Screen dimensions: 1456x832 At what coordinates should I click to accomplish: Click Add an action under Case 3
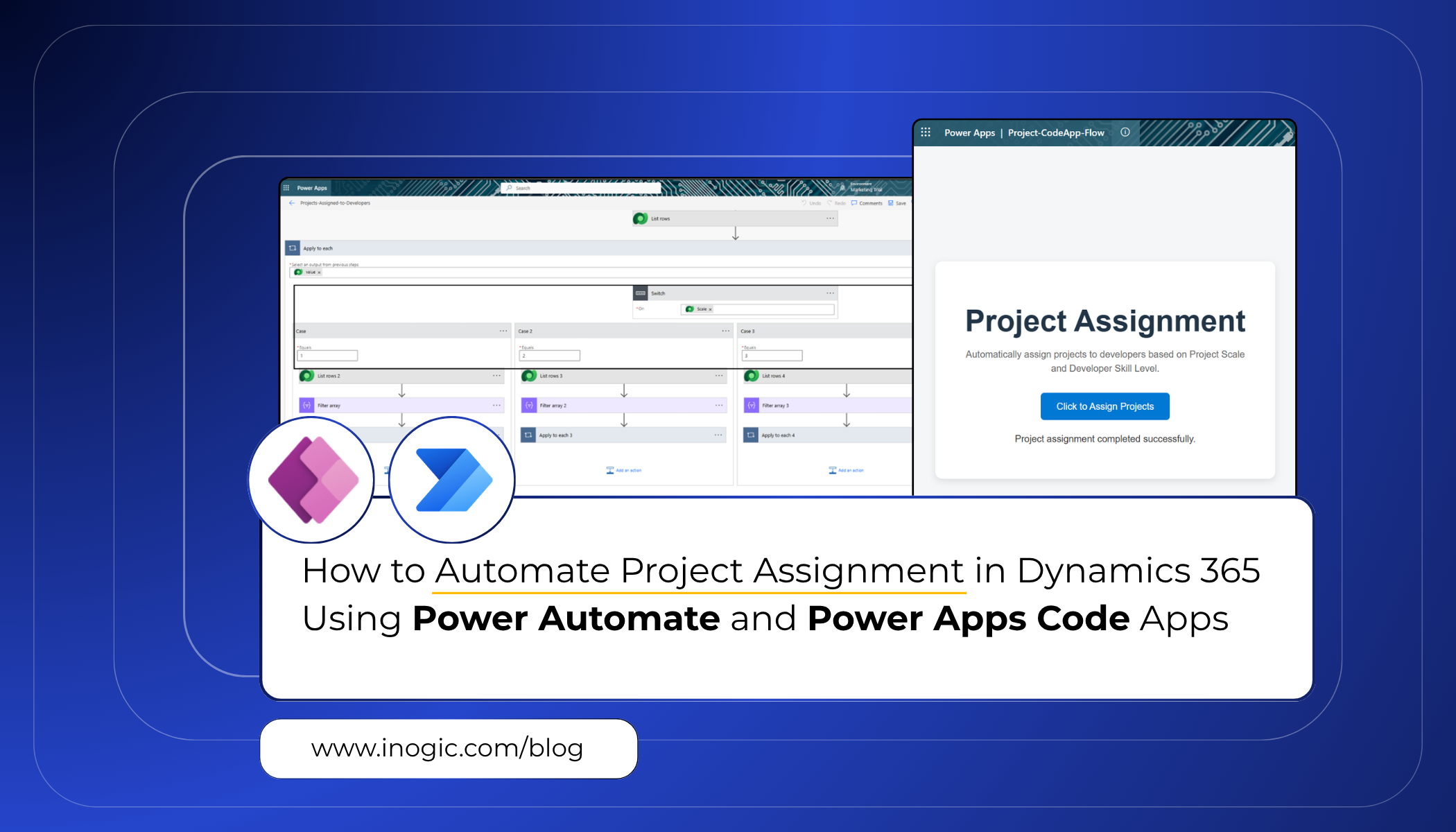tap(846, 470)
